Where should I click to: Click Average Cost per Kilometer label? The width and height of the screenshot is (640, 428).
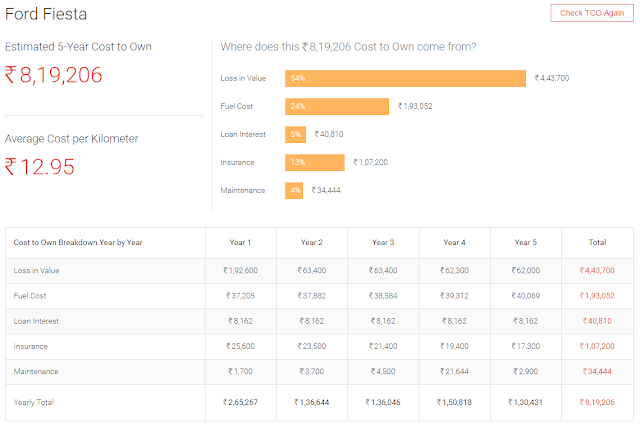(x=71, y=139)
